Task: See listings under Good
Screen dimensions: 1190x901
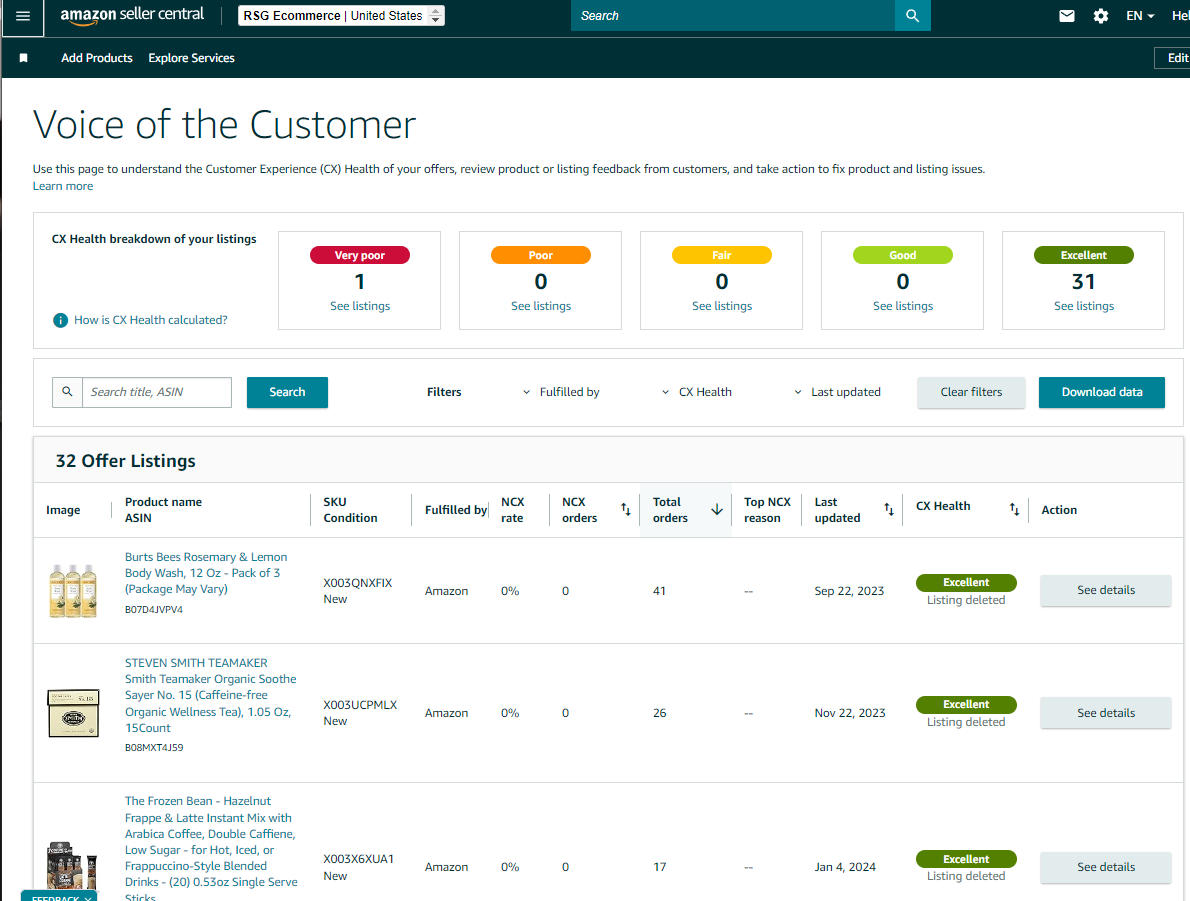Action: 903,306
